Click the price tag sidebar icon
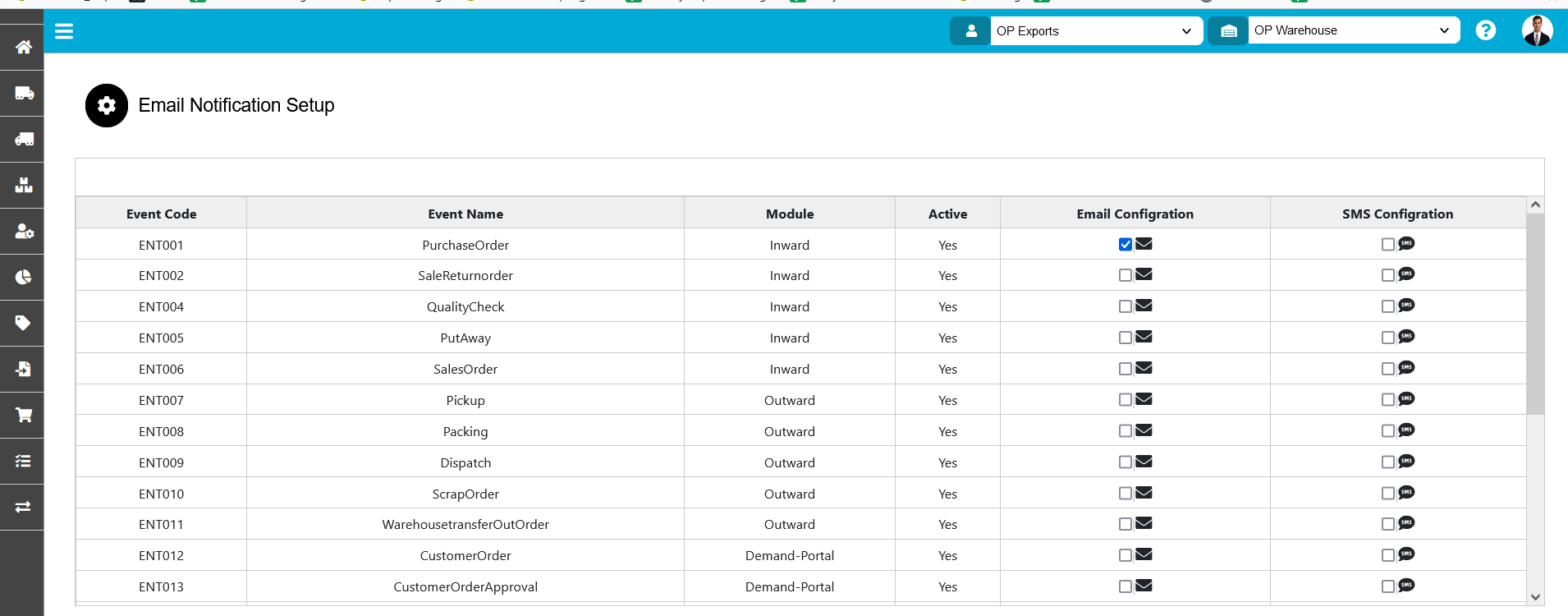Image resolution: width=1568 pixels, height=616 pixels. tap(23, 323)
